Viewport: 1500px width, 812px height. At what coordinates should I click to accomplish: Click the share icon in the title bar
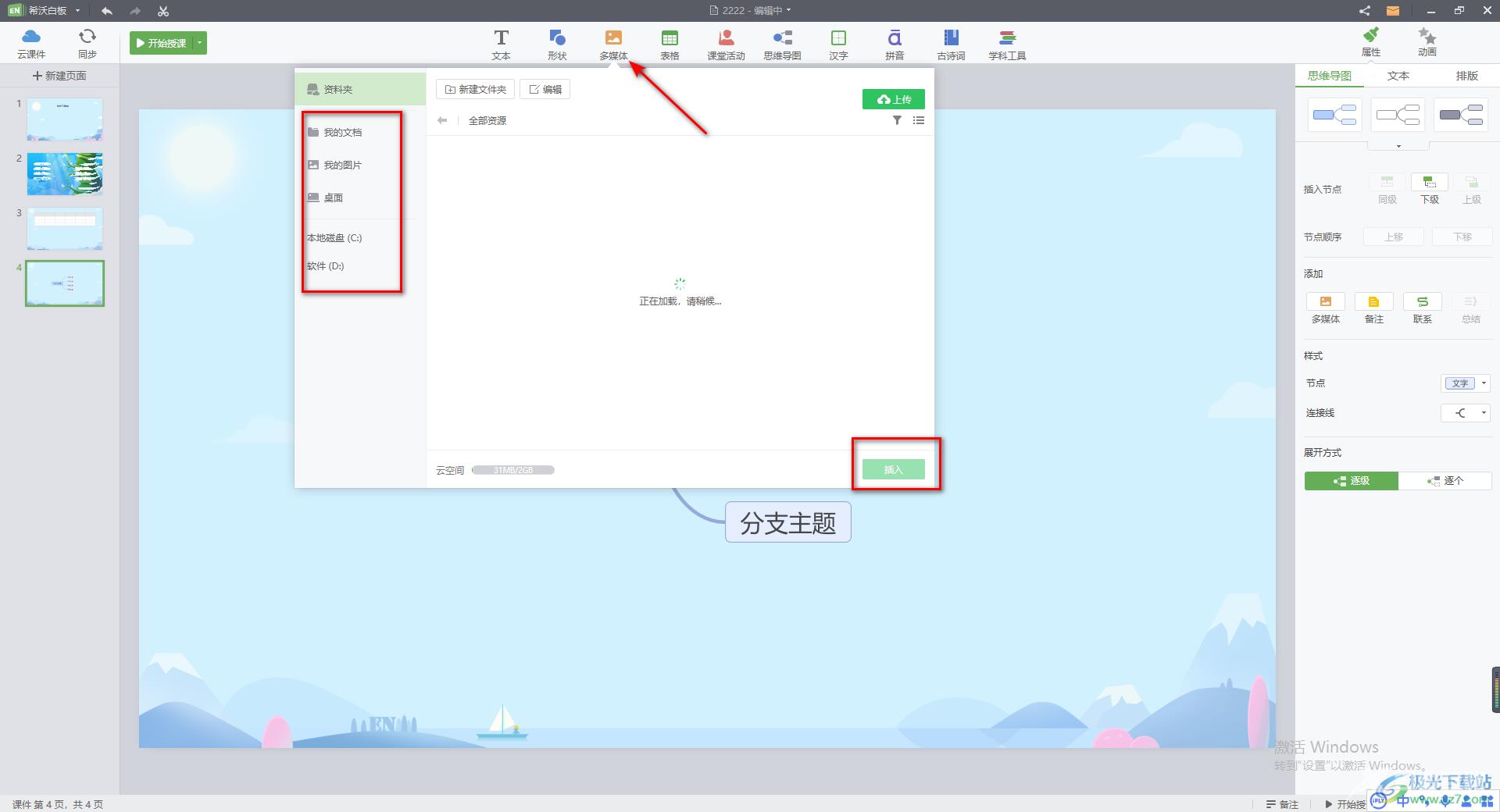coord(1364,11)
